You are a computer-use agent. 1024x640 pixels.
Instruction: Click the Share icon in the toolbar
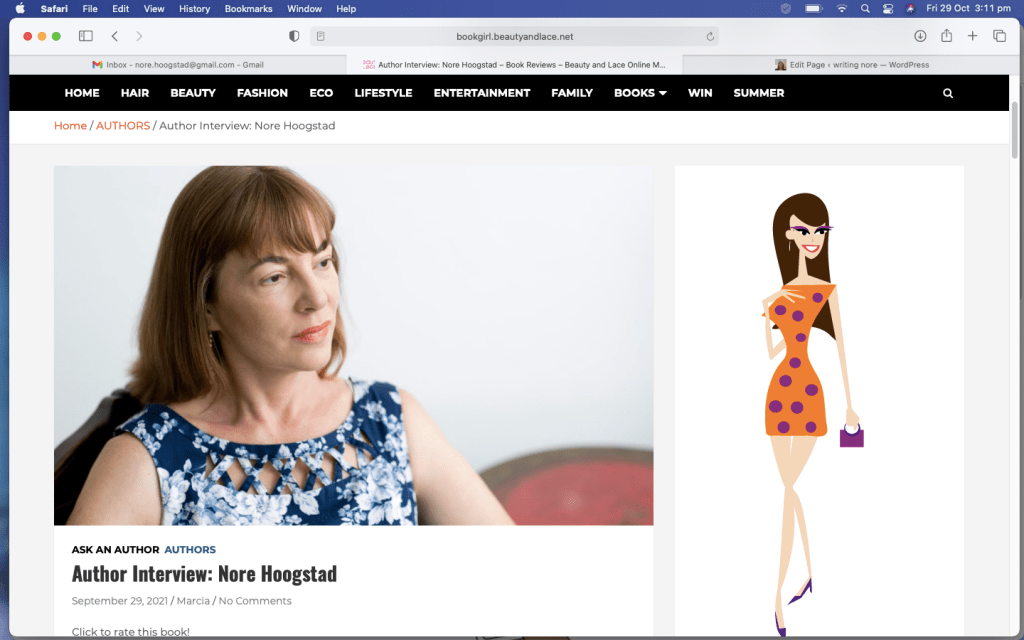[x=946, y=36]
